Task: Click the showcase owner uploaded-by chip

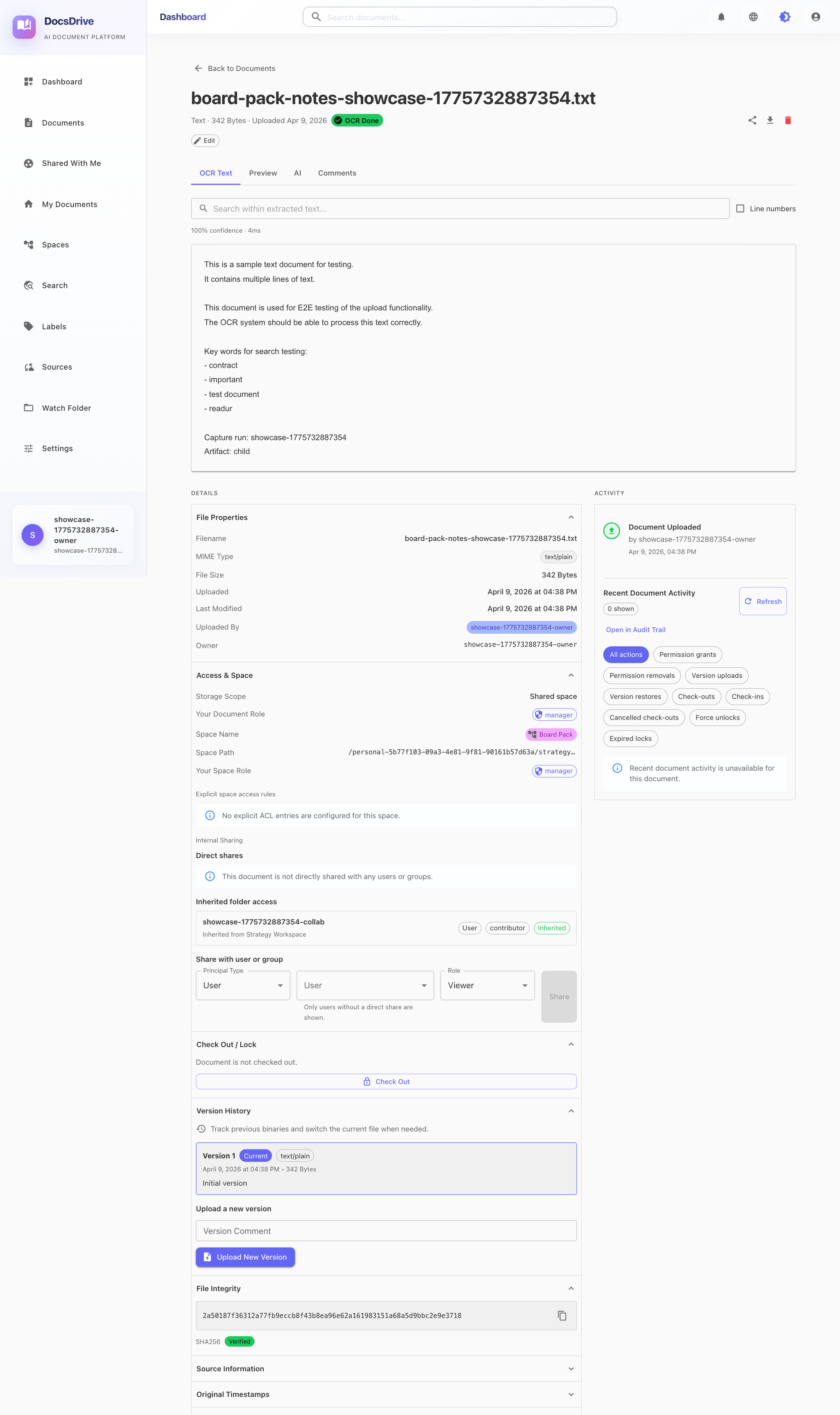Action: click(522, 627)
